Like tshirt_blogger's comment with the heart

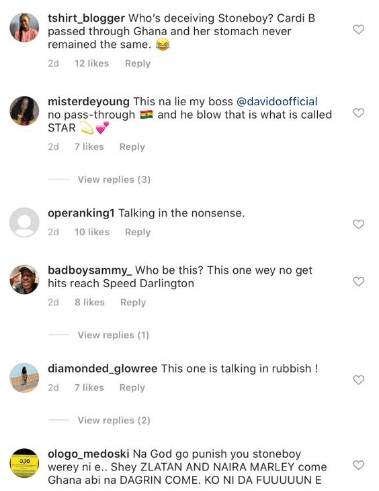tap(358, 30)
